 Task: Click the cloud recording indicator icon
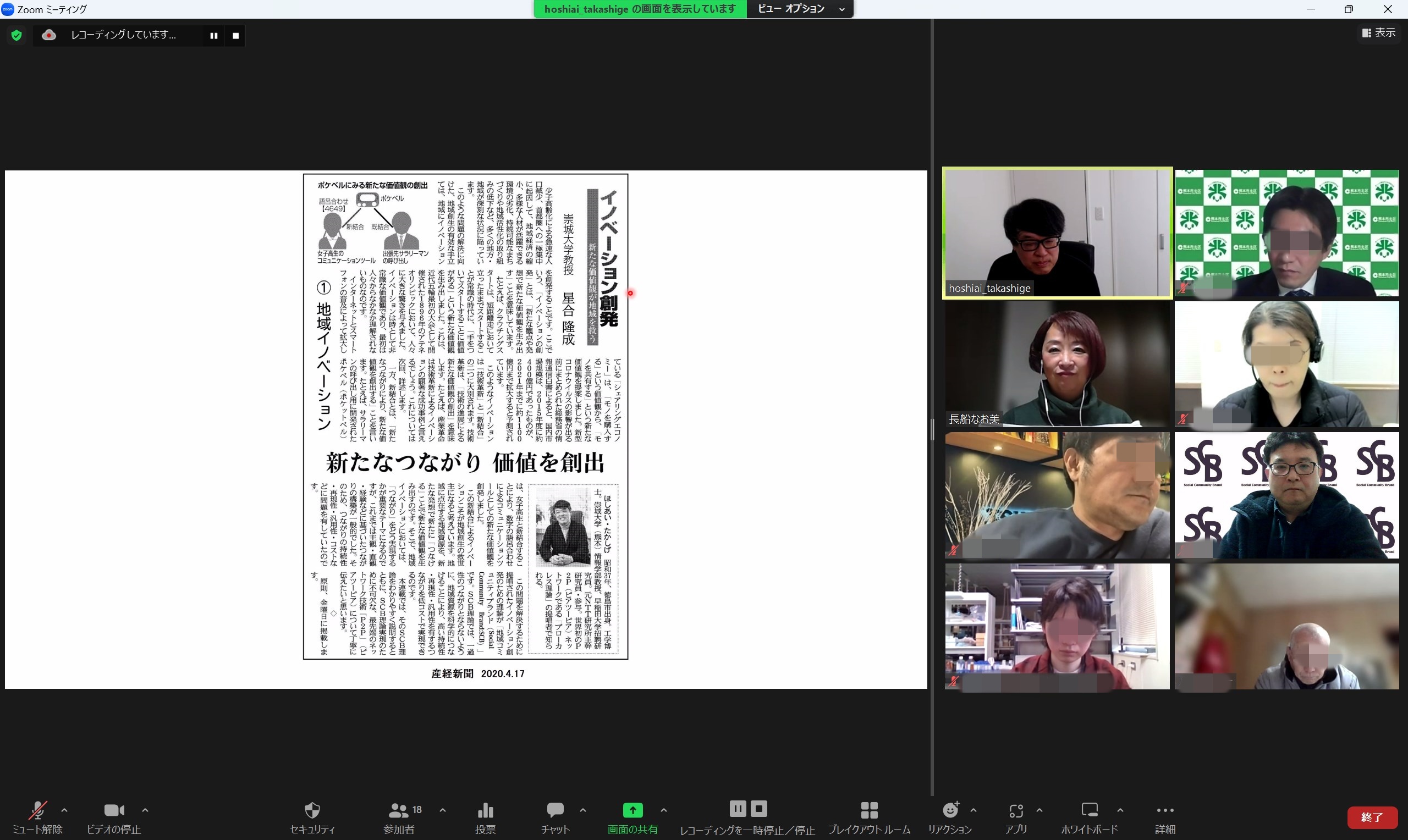pyautogui.click(x=50, y=35)
